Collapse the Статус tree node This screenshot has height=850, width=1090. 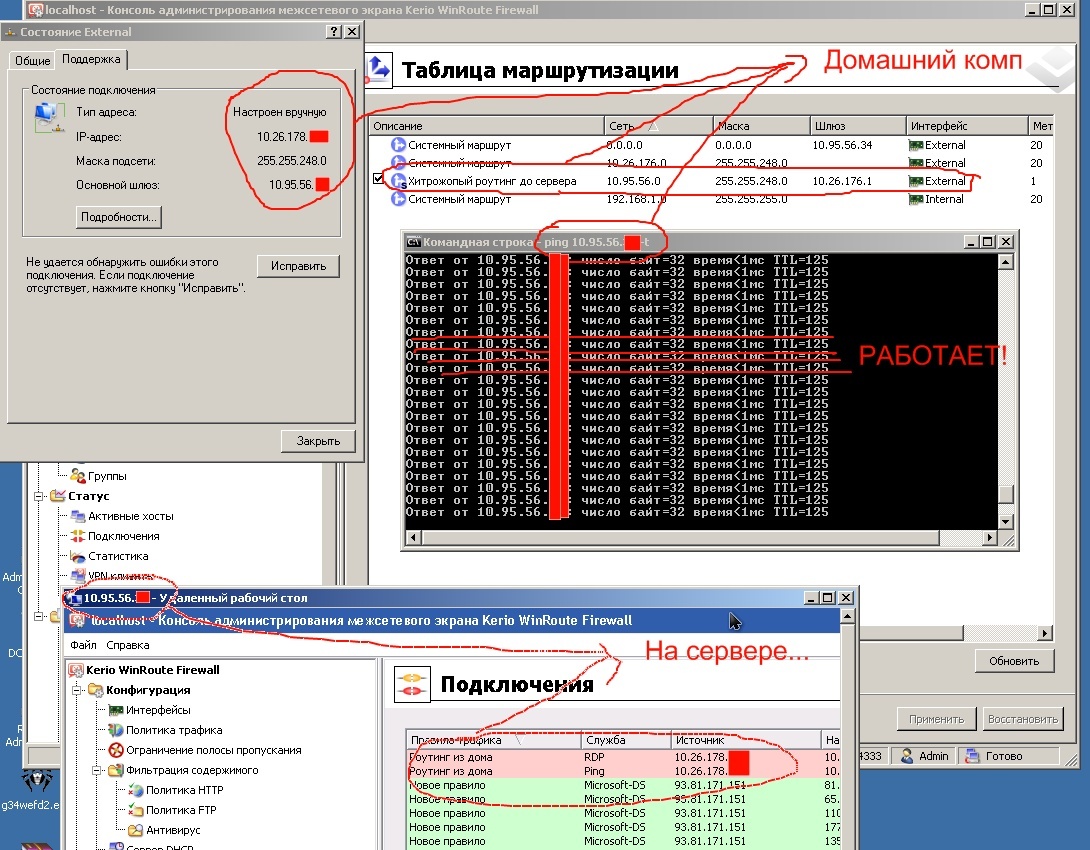click(39, 496)
